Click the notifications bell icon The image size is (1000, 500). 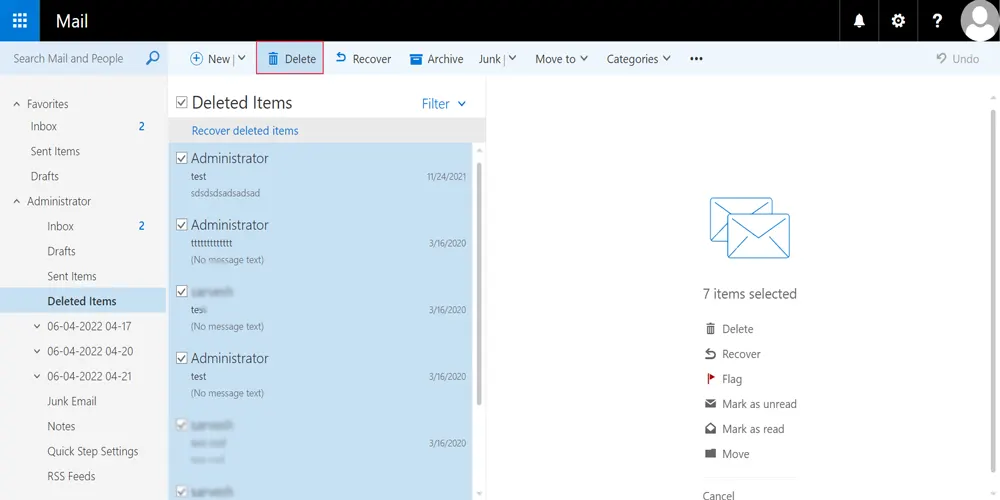(x=859, y=21)
